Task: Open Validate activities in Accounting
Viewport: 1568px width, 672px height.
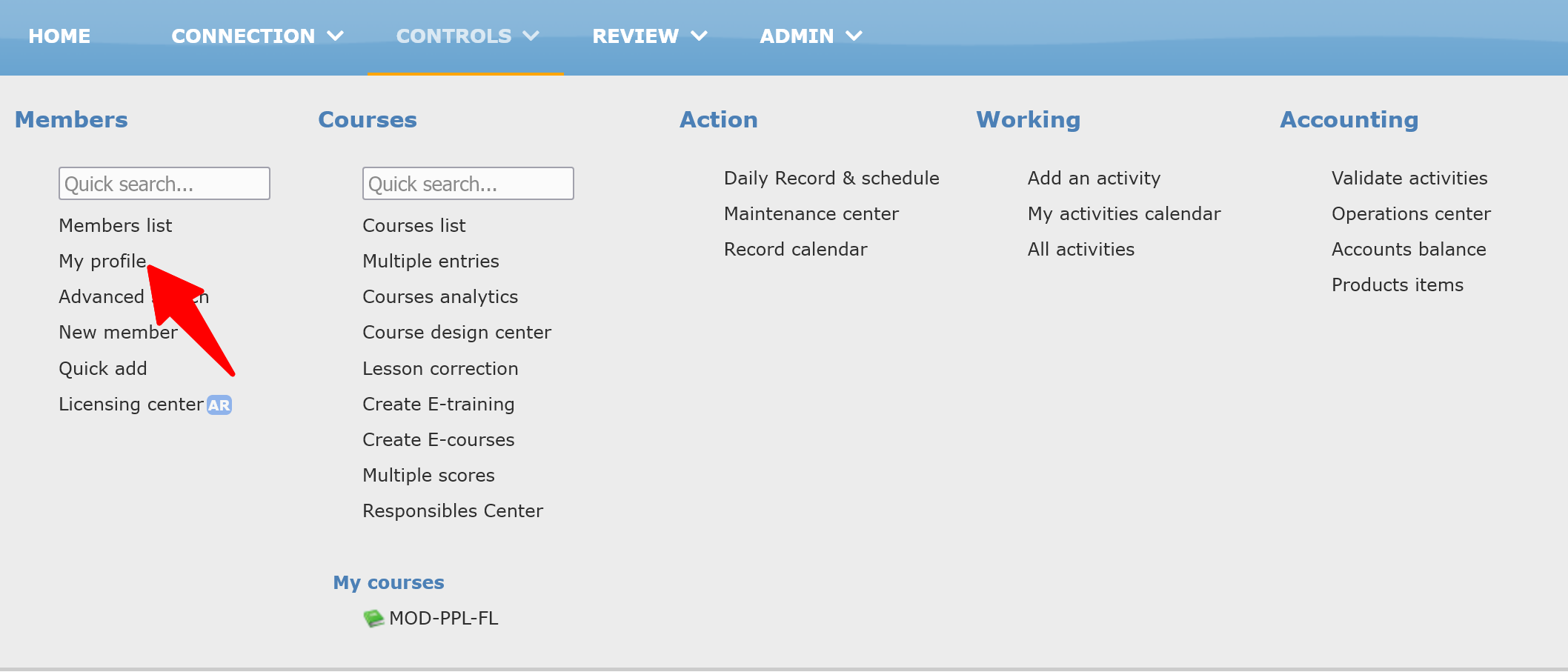Action: 1409,179
